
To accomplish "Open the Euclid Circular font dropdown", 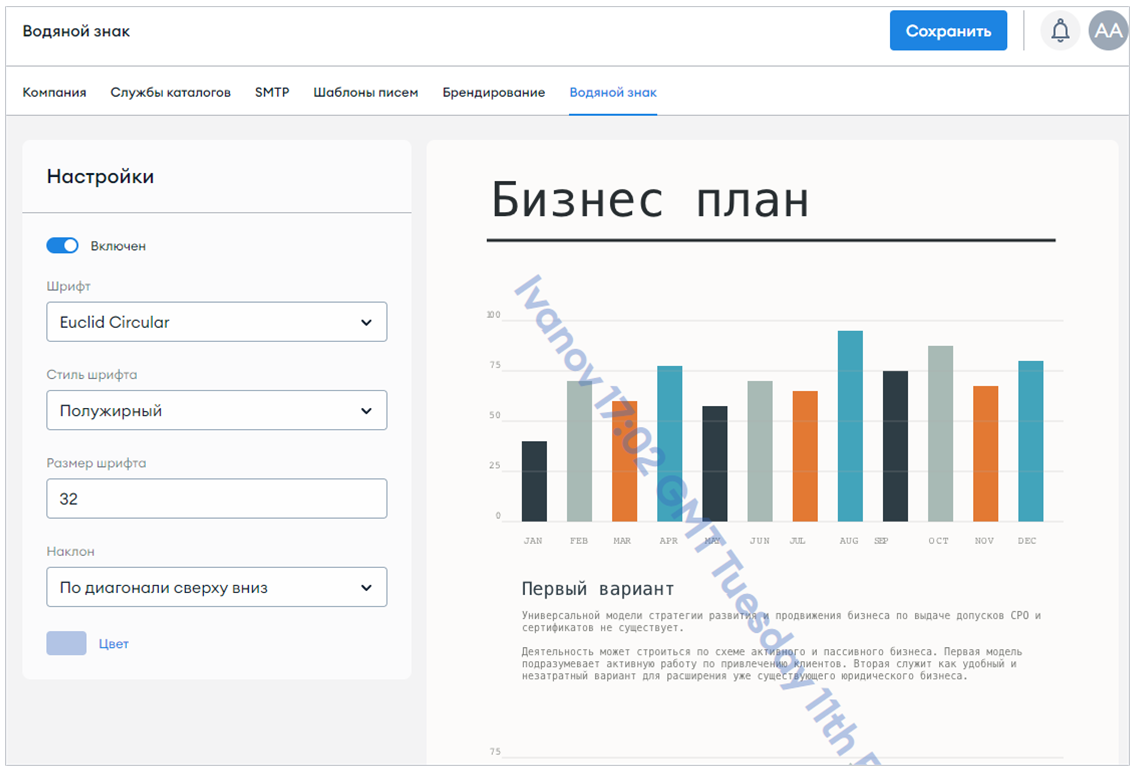I will 216,322.
